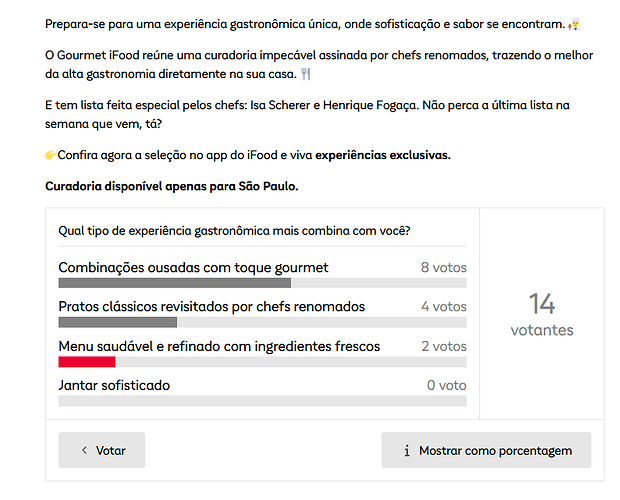Click the poll question text
Screen dimensions: 620x500
tap(234, 231)
